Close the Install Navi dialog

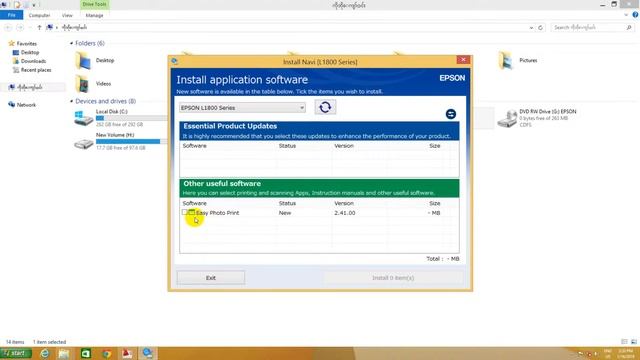463,60
